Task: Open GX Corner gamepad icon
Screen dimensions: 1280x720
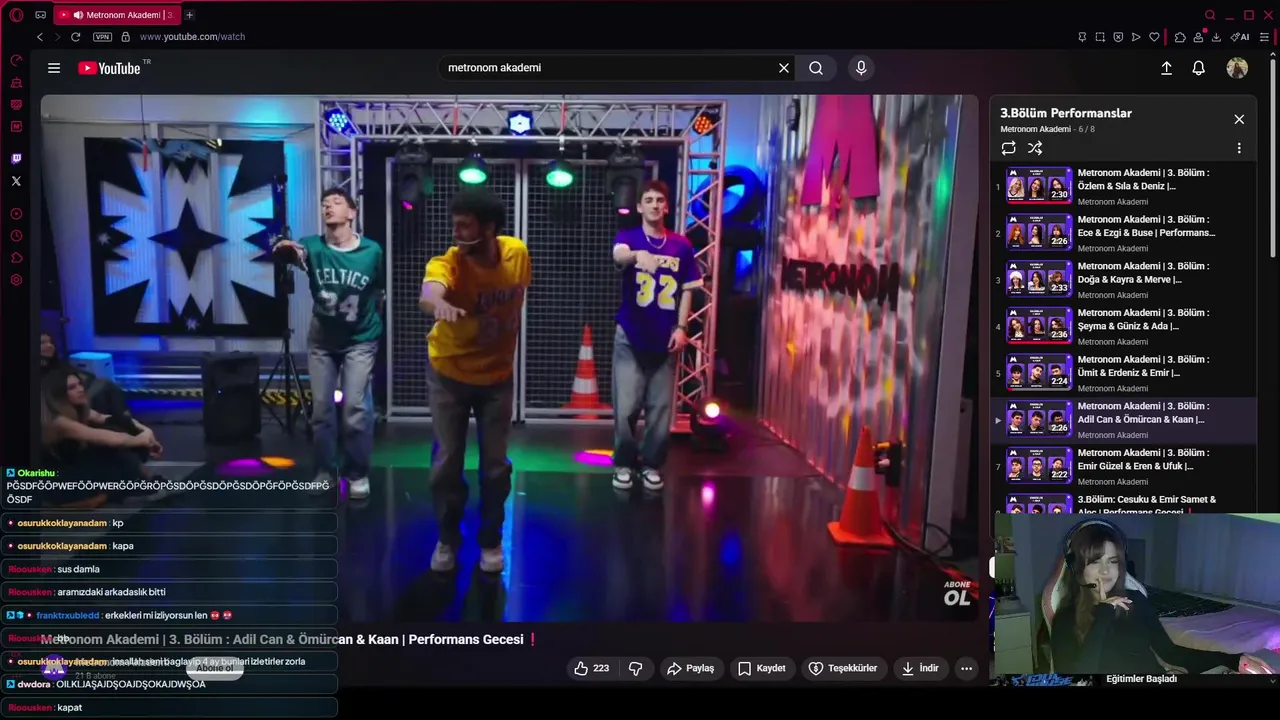Action: (40, 15)
